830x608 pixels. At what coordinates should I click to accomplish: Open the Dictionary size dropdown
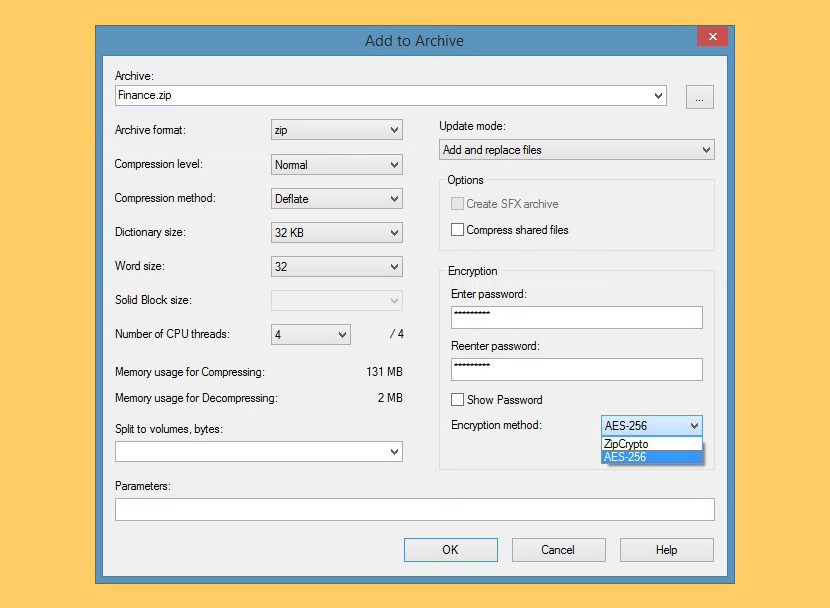tap(337, 233)
